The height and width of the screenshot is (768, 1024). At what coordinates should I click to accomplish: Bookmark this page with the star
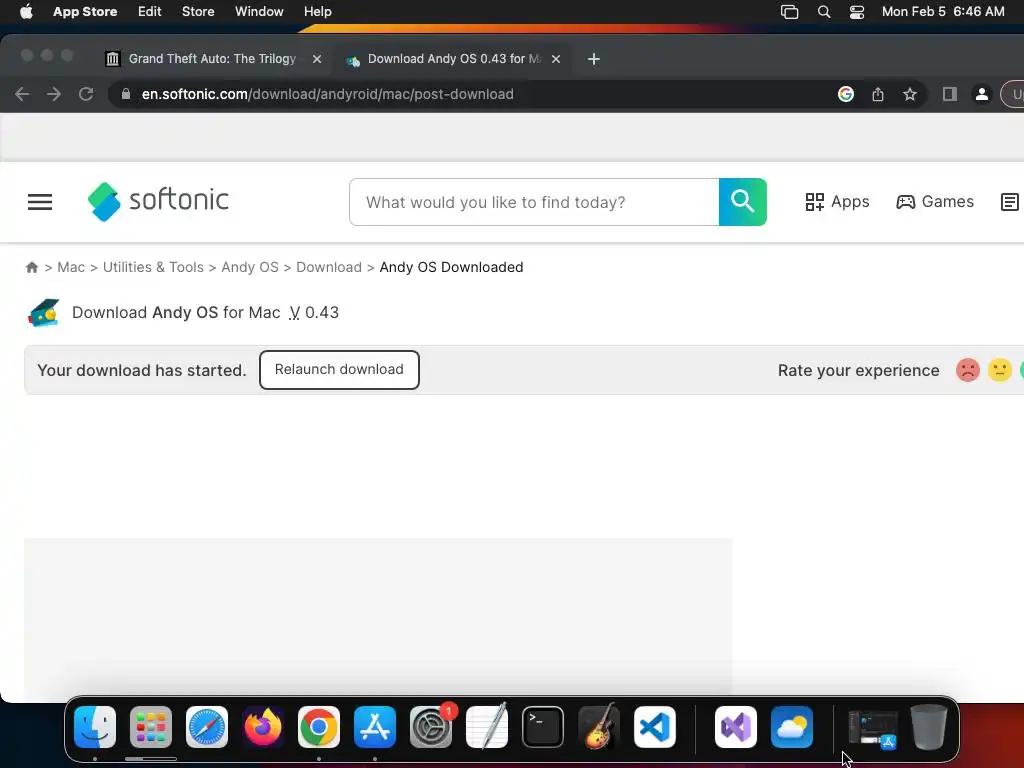[x=910, y=94]
